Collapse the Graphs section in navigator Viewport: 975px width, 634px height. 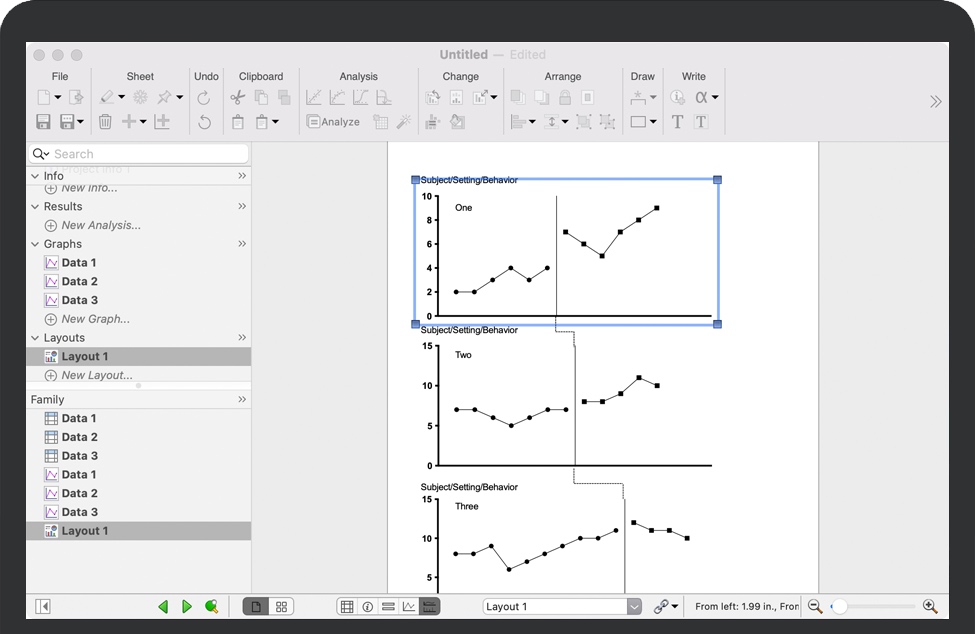coord(36,244)
